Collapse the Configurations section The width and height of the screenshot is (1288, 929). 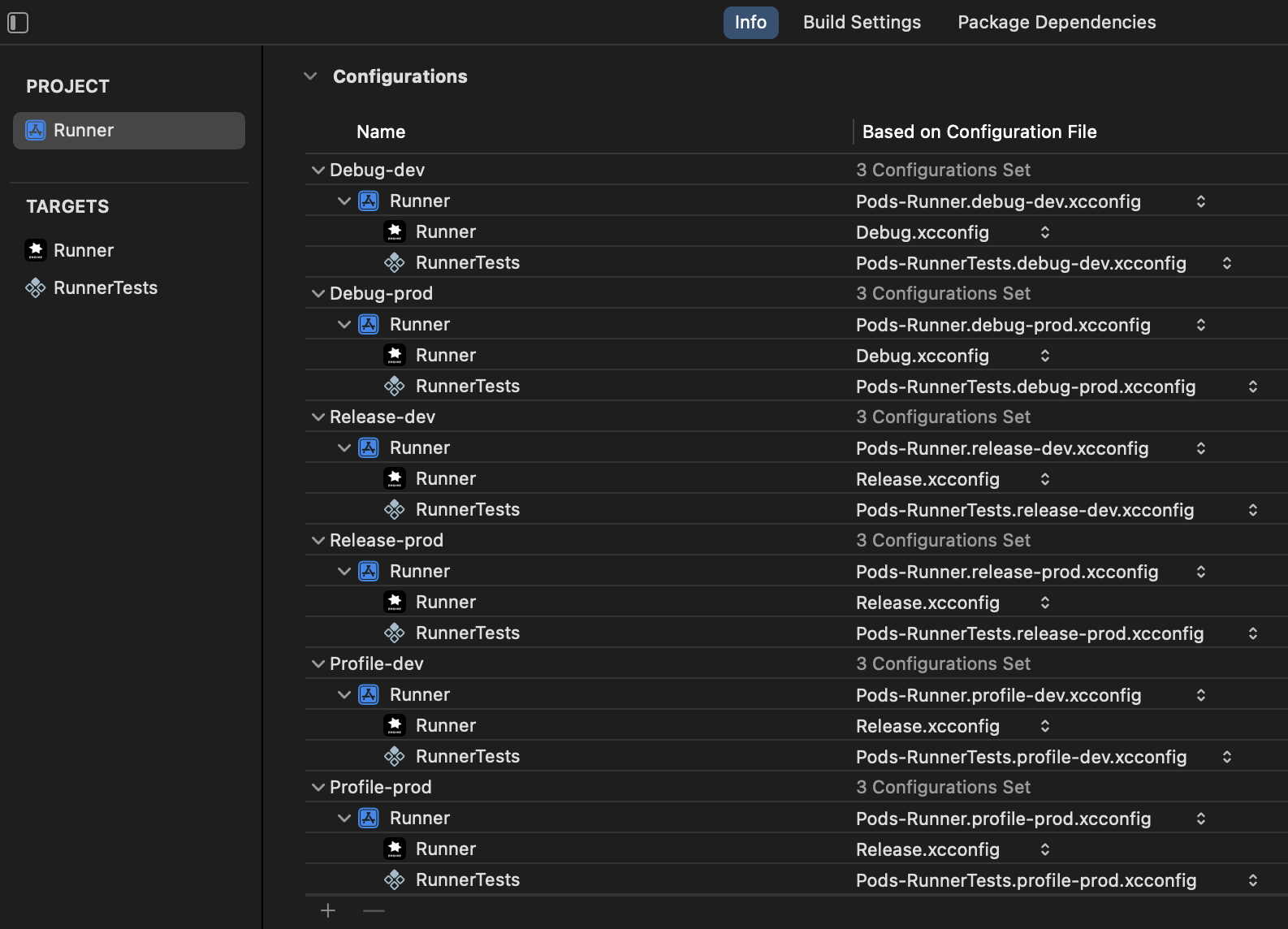(310, 76)
